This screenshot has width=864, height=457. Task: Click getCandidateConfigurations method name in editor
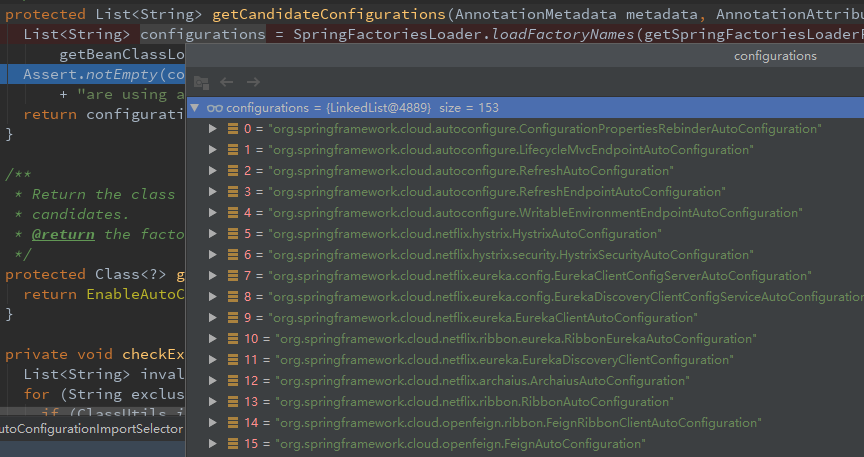[x=329, y=14]
